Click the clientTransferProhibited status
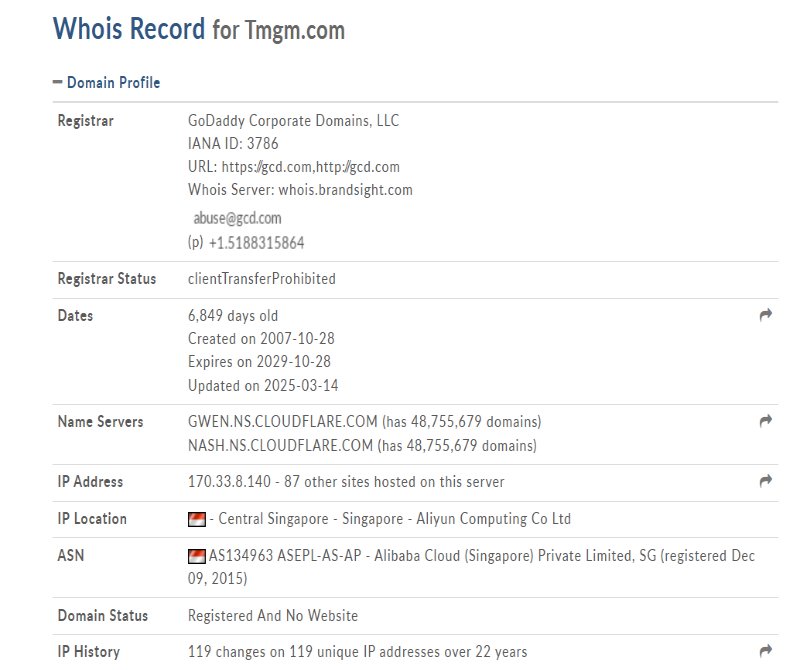This screenshot has width=800, height=670. [262, 279]
